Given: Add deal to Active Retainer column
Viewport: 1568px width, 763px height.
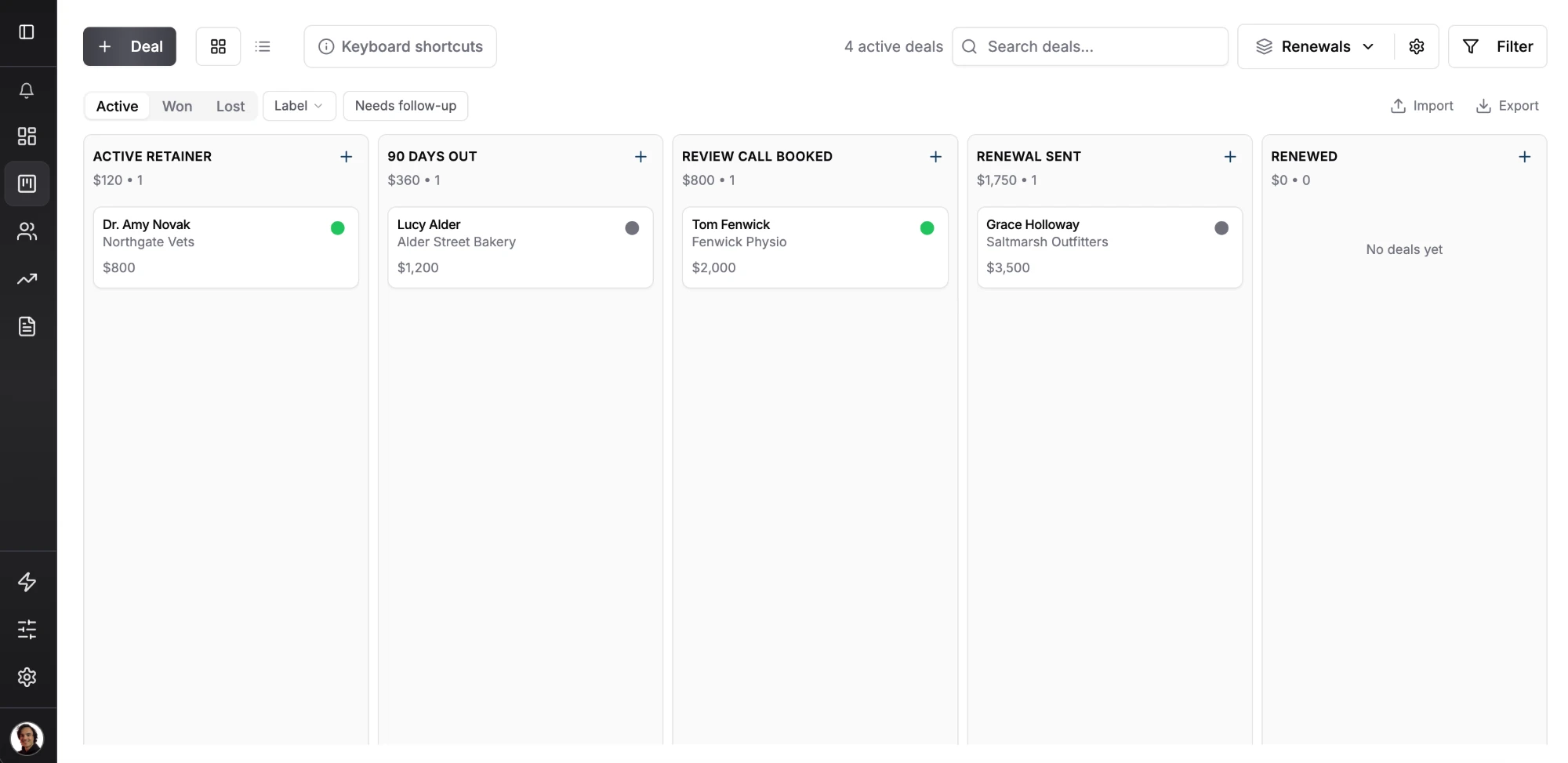Looking at the screenshot, I should (x=346, y=157).
